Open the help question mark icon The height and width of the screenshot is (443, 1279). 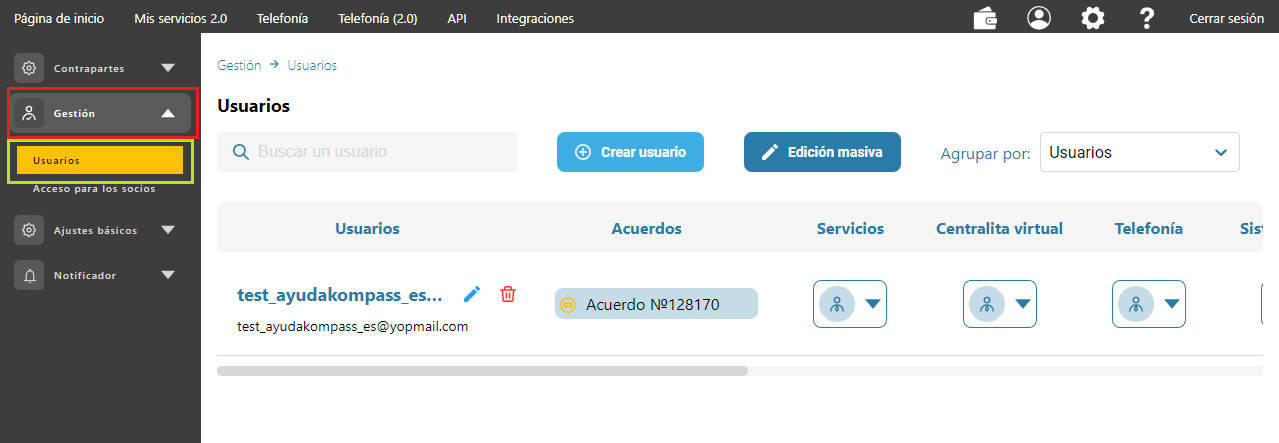[x=1146, y=18]
